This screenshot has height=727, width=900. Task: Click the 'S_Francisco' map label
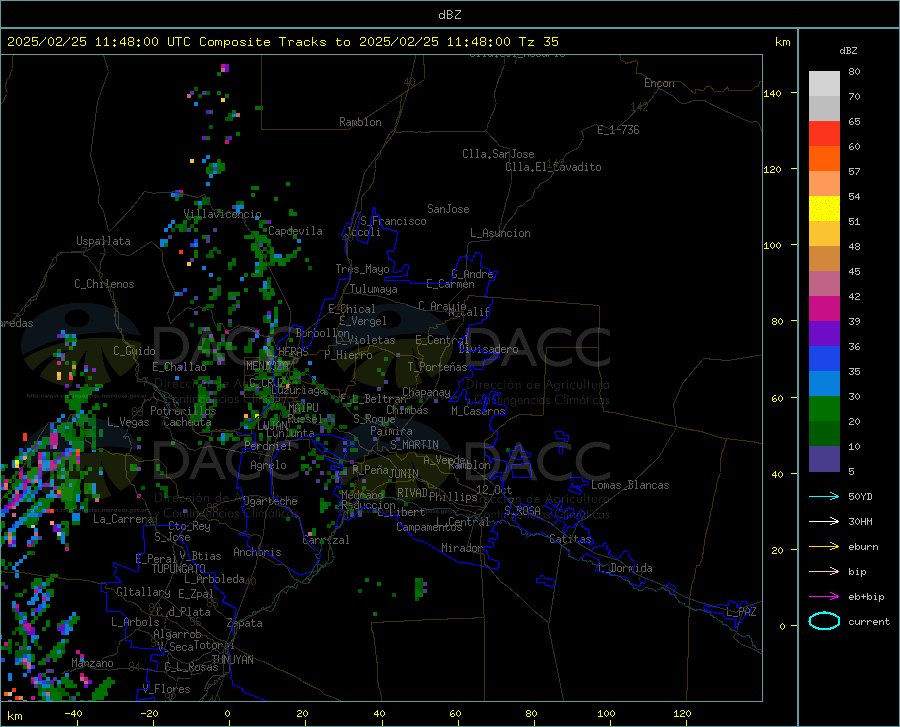(393, 221)
